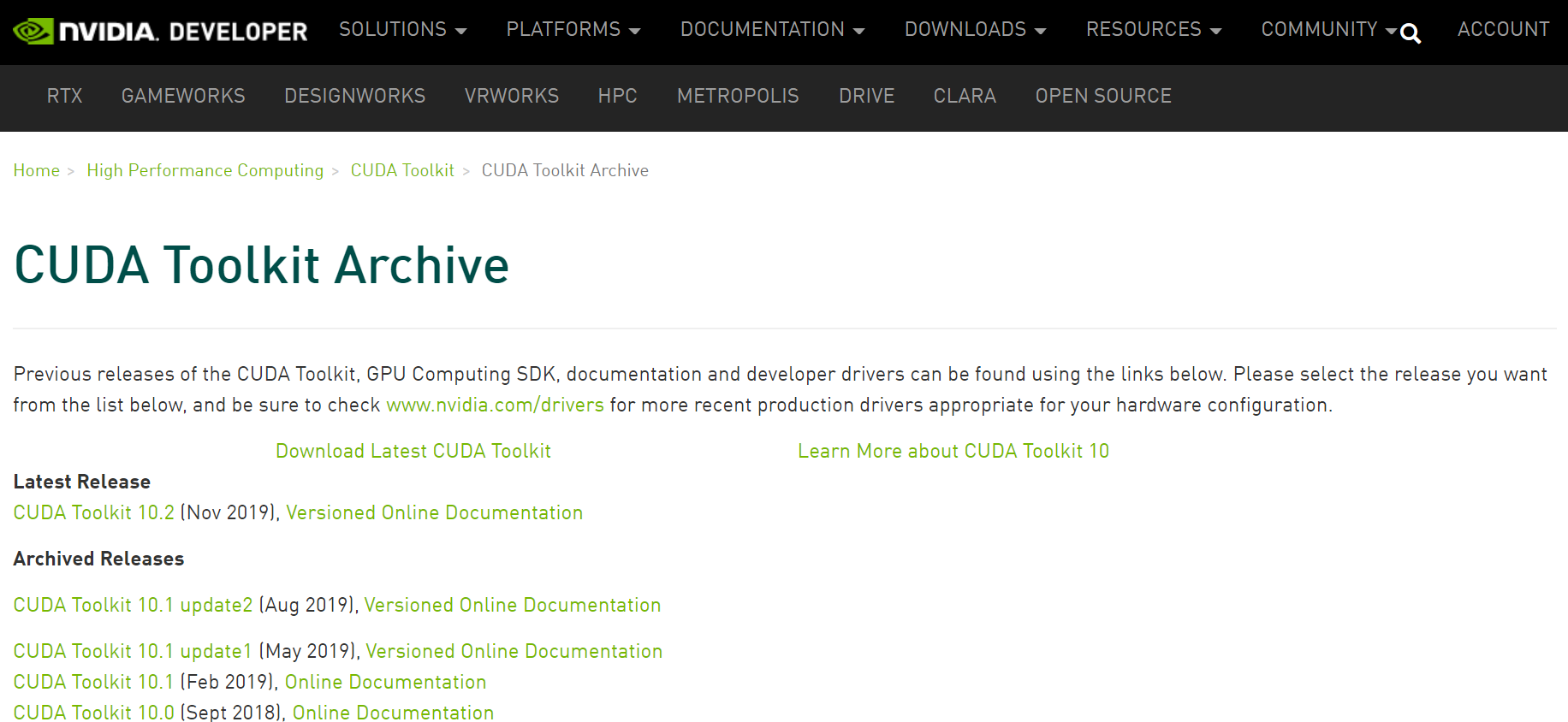
Task: Click Download Latest CUDA Toolkit
Action: (x=413, y=451)
